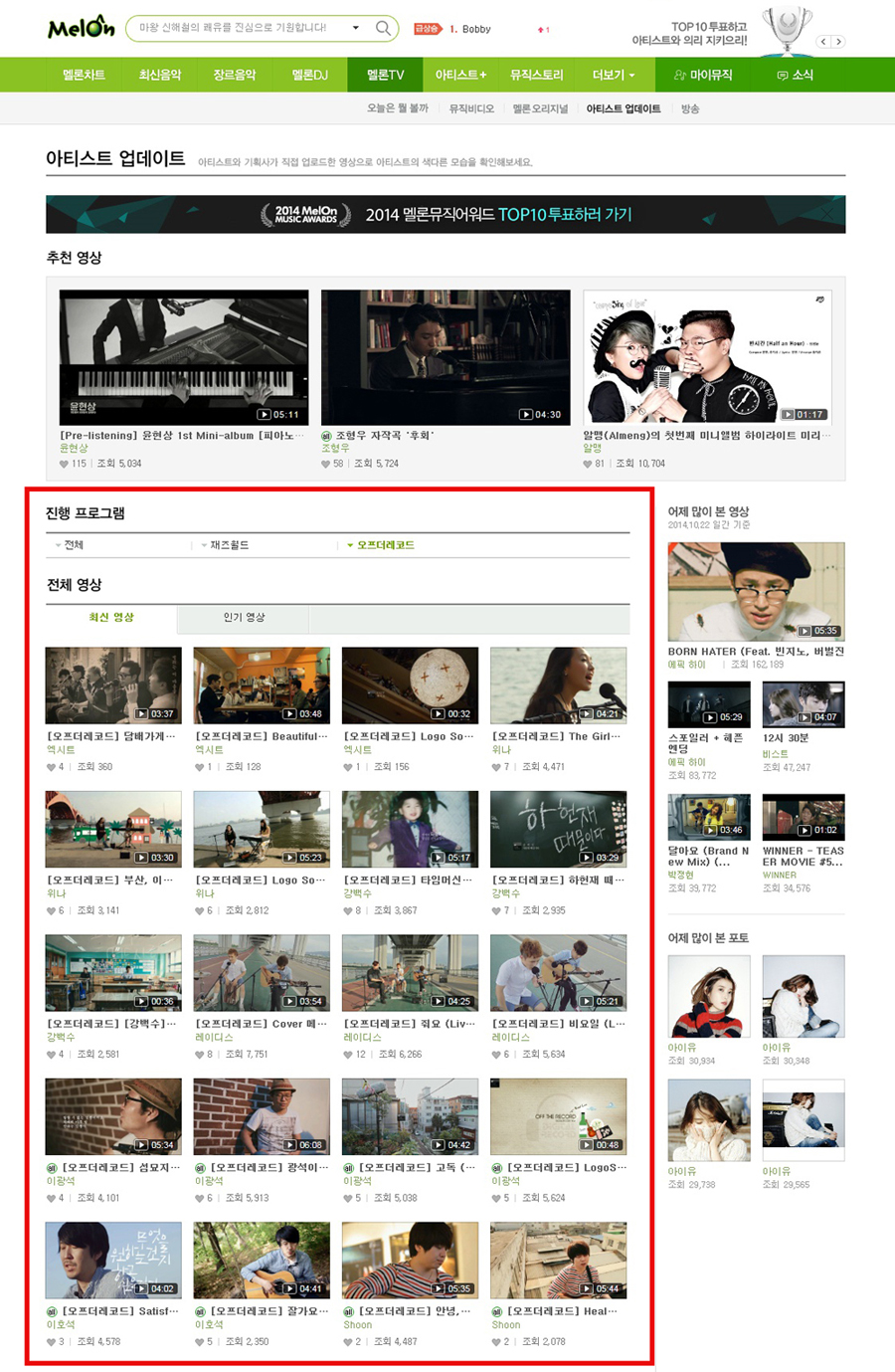Click the heart under the 섬묘지 video
This screenshot has width=895, height=1372.
[52, 1198]
